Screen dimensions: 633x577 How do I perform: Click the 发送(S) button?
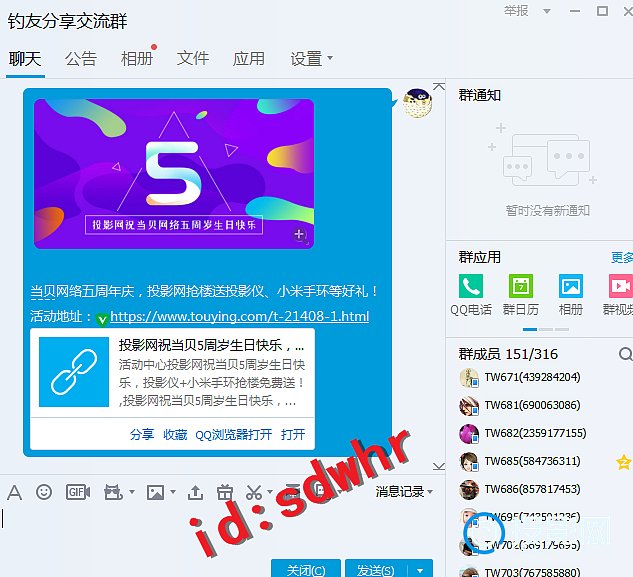point(376,570)
